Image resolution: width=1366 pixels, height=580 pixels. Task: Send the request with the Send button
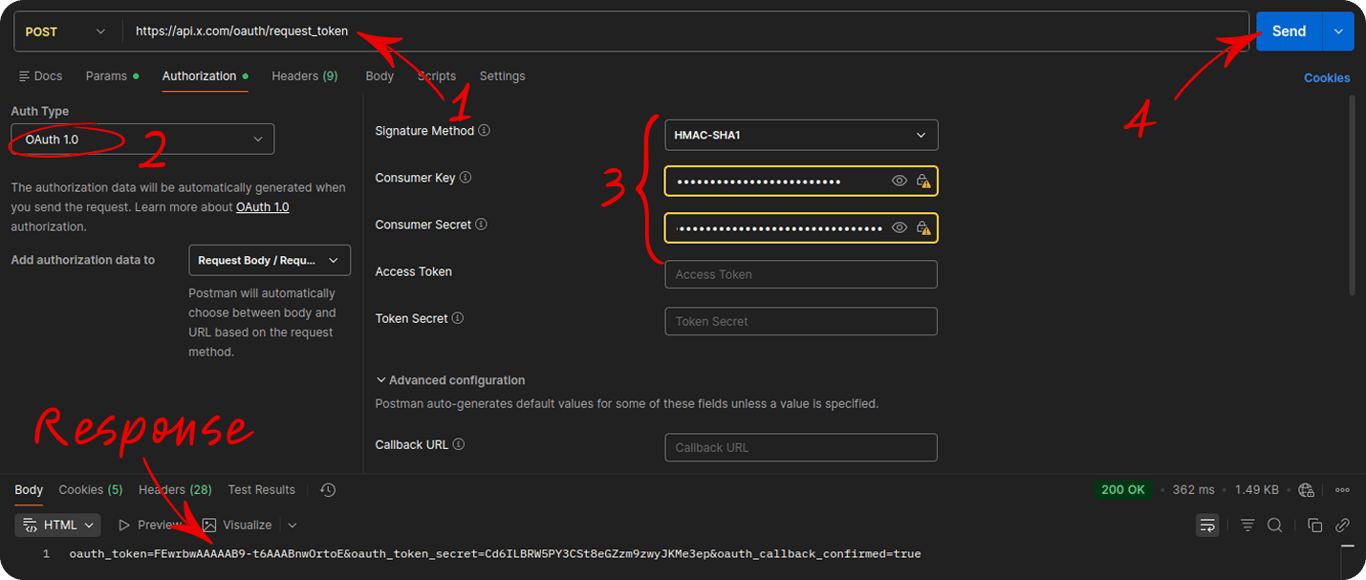coord(1289,32)
